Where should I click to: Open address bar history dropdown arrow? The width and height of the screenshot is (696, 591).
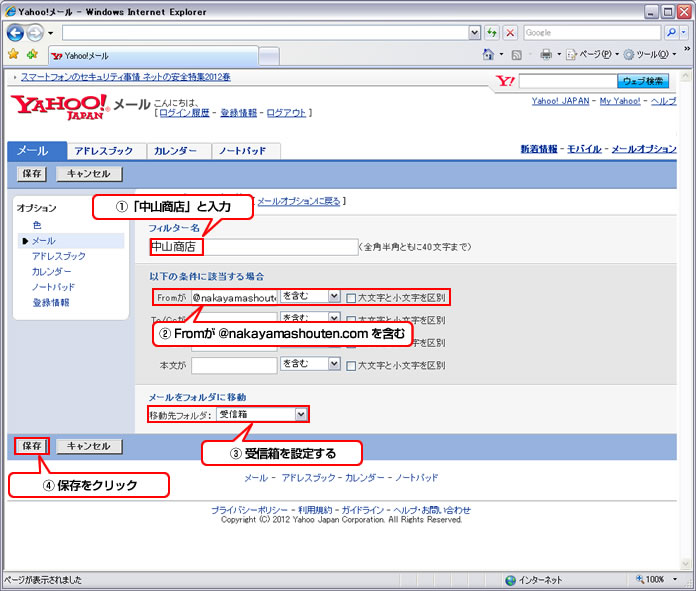475,32
